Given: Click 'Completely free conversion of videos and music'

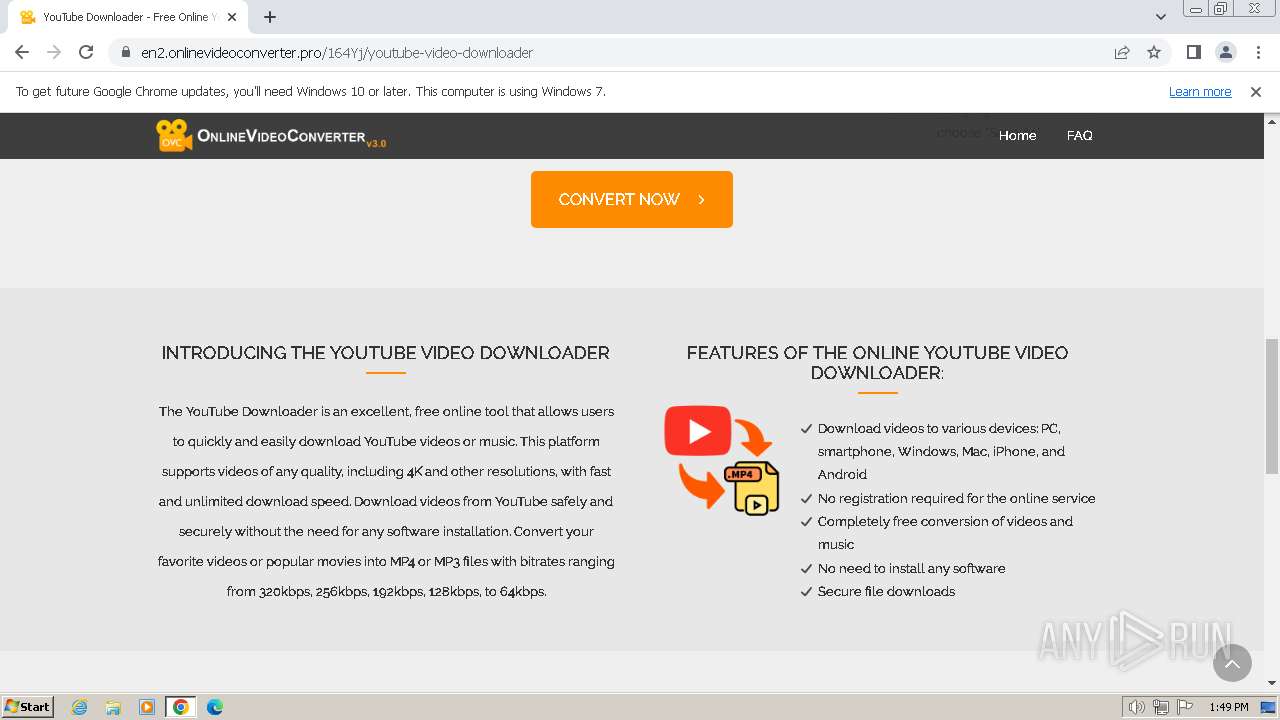Looking at the screenshot, I should point(945,533).
